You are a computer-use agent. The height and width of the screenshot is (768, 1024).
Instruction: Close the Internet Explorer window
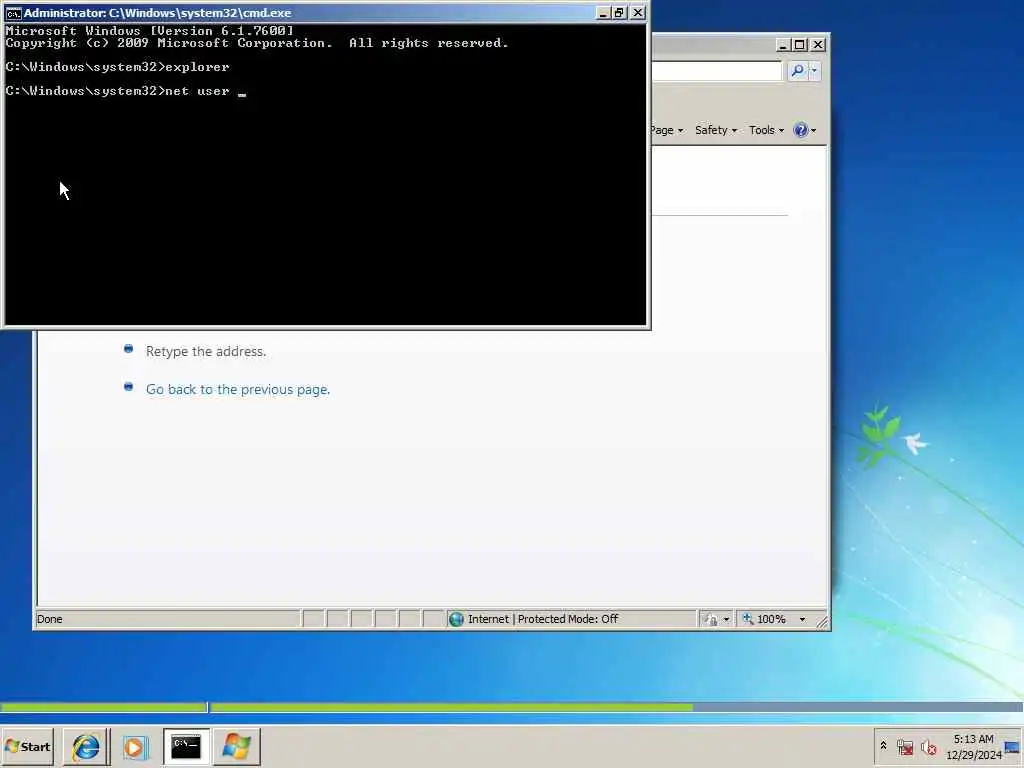pyautogui.click(x=818, y=45)
